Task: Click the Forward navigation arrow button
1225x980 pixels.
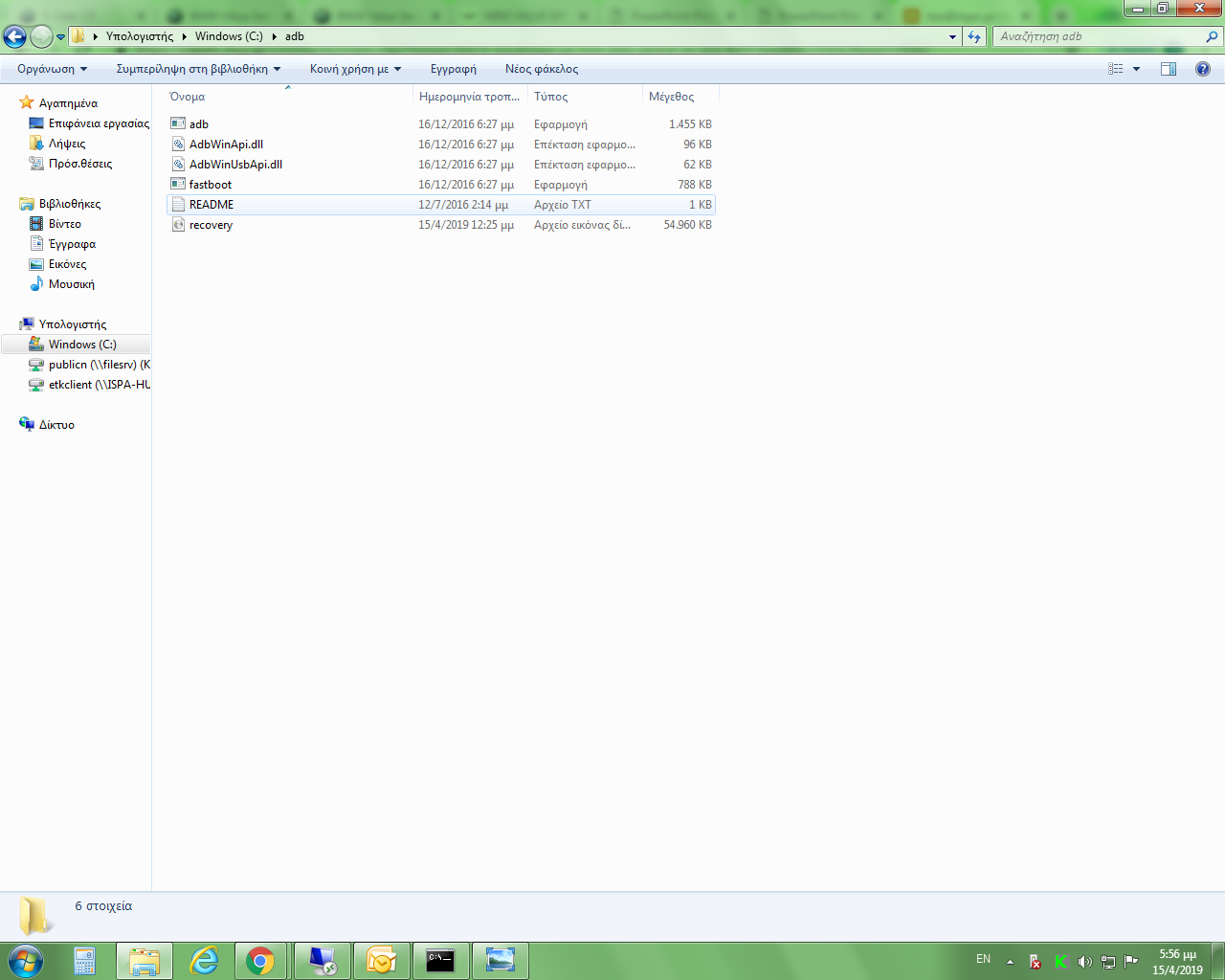Action: click(x=41, y=36)
